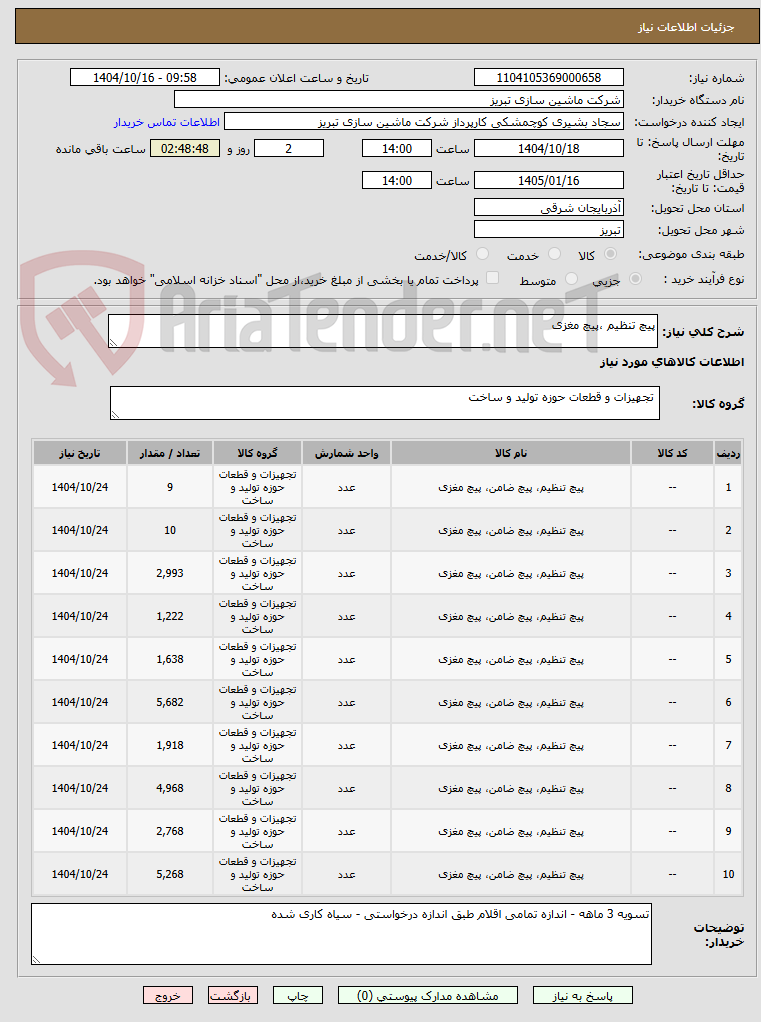
Task: Click quantity cell 5,682
Action: [169, 702]
